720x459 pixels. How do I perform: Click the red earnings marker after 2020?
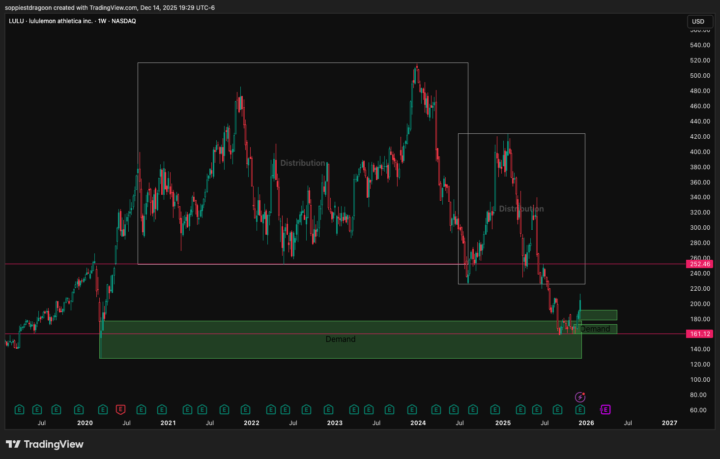[120, 409]
